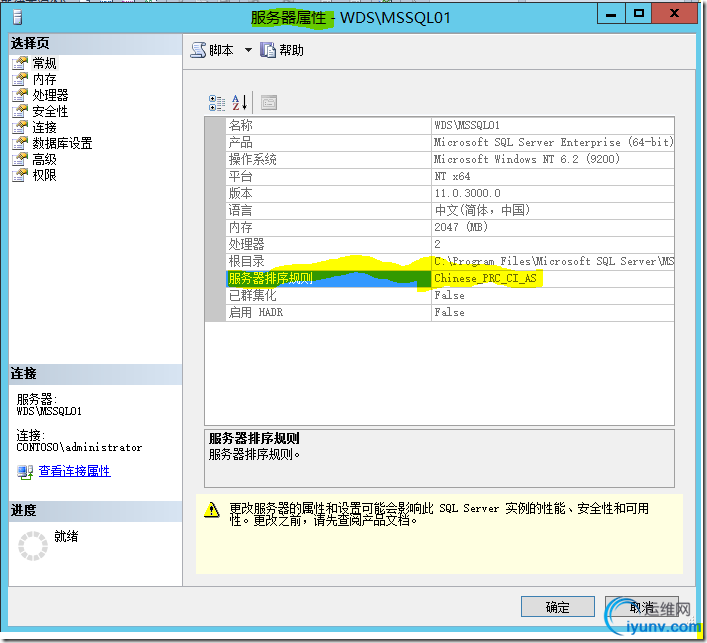Select the 服务器排序规则 property row

click(450, 279)
